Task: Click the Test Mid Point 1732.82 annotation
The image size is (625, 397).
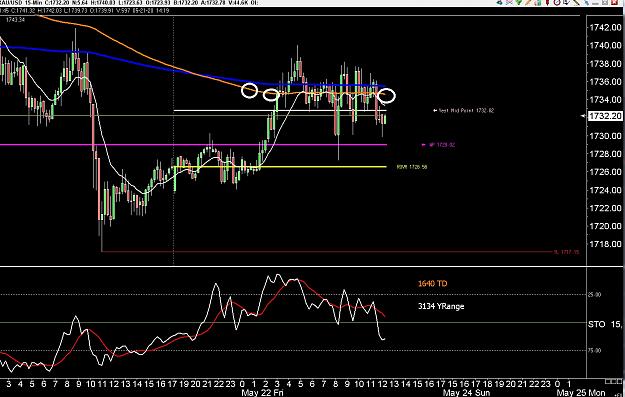Action: [x=464, y=110]
